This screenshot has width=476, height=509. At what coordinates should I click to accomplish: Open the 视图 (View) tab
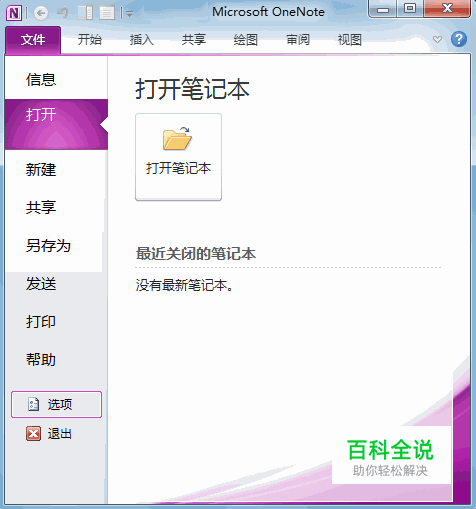(349, 40)
